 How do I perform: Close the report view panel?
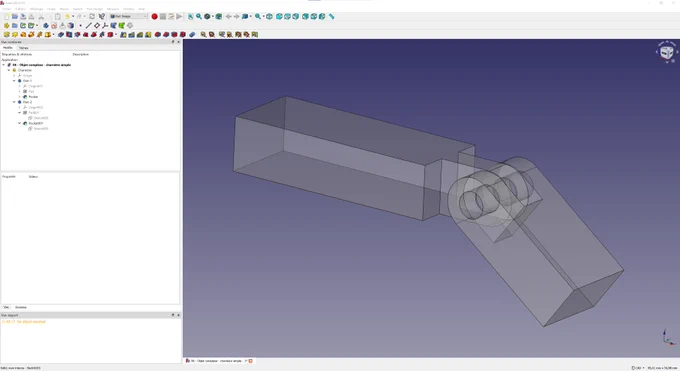pos(178,315)
